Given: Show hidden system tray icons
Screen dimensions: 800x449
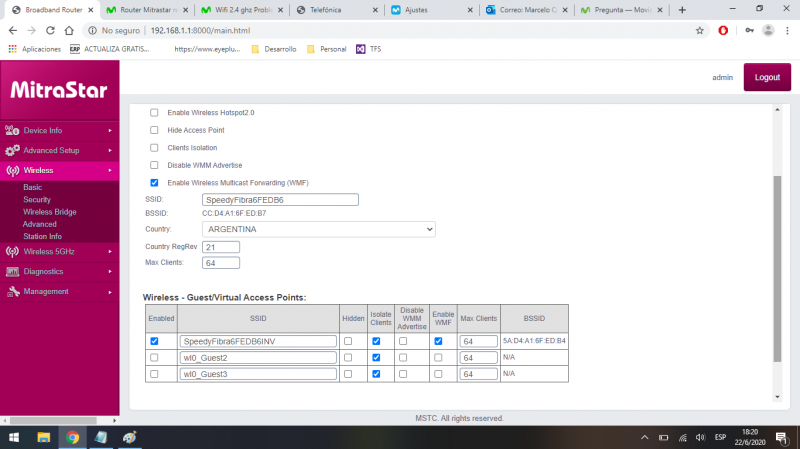Looking at the screenshot, I should point(644,437).
